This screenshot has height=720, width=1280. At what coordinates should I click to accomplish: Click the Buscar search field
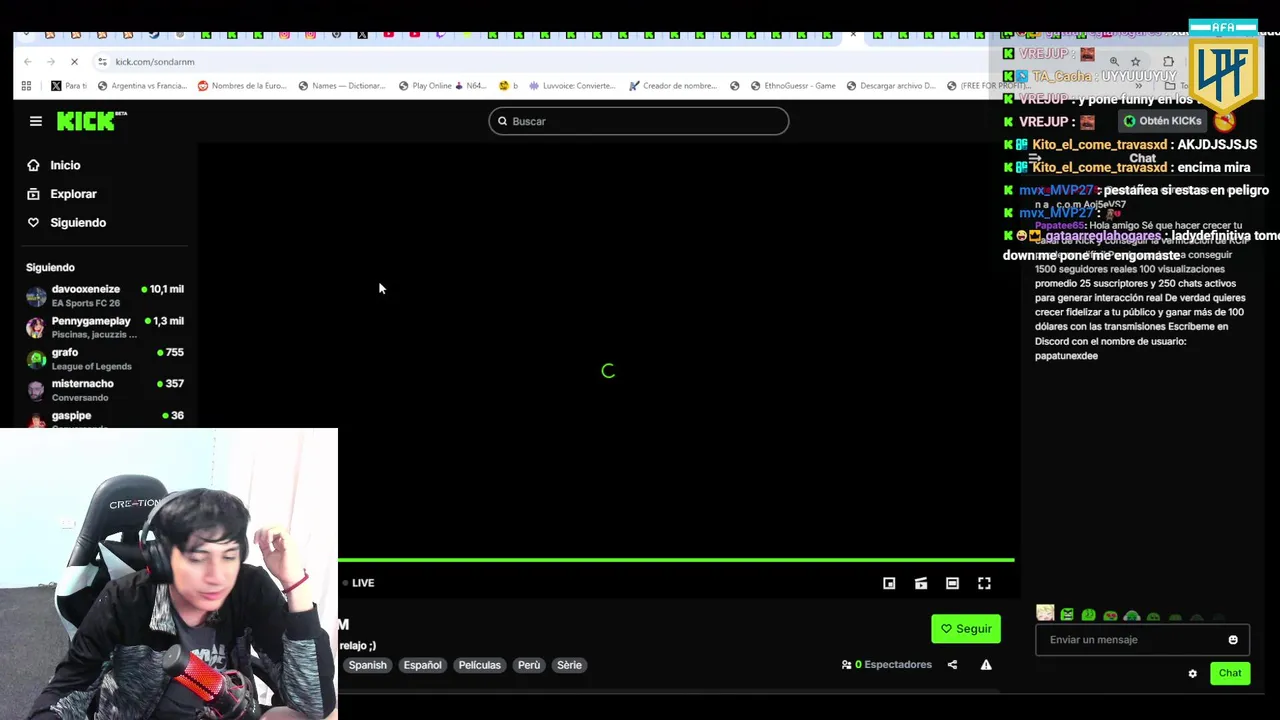638,121
